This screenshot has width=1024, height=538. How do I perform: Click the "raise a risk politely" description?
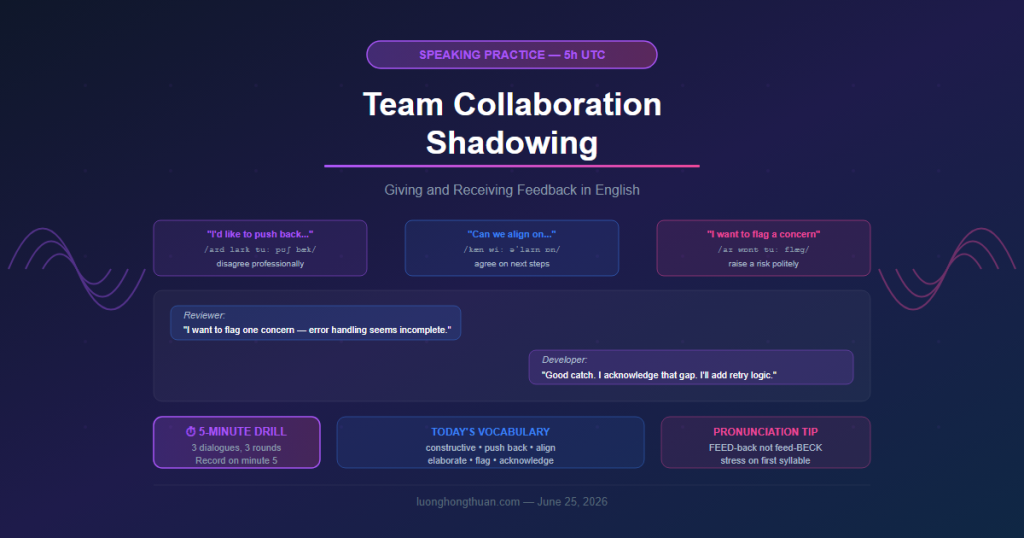pyautogui.click(x=763, y=264)
